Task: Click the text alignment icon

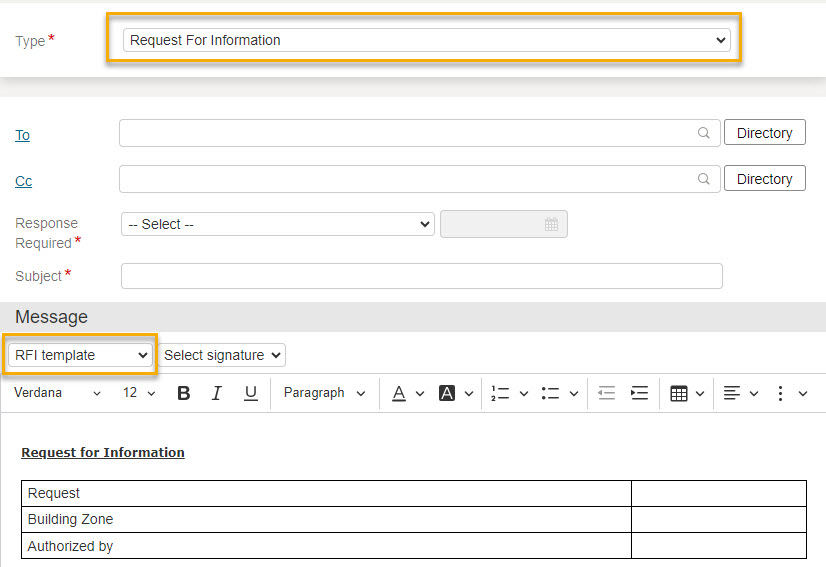Action: [x=732, y=393]
